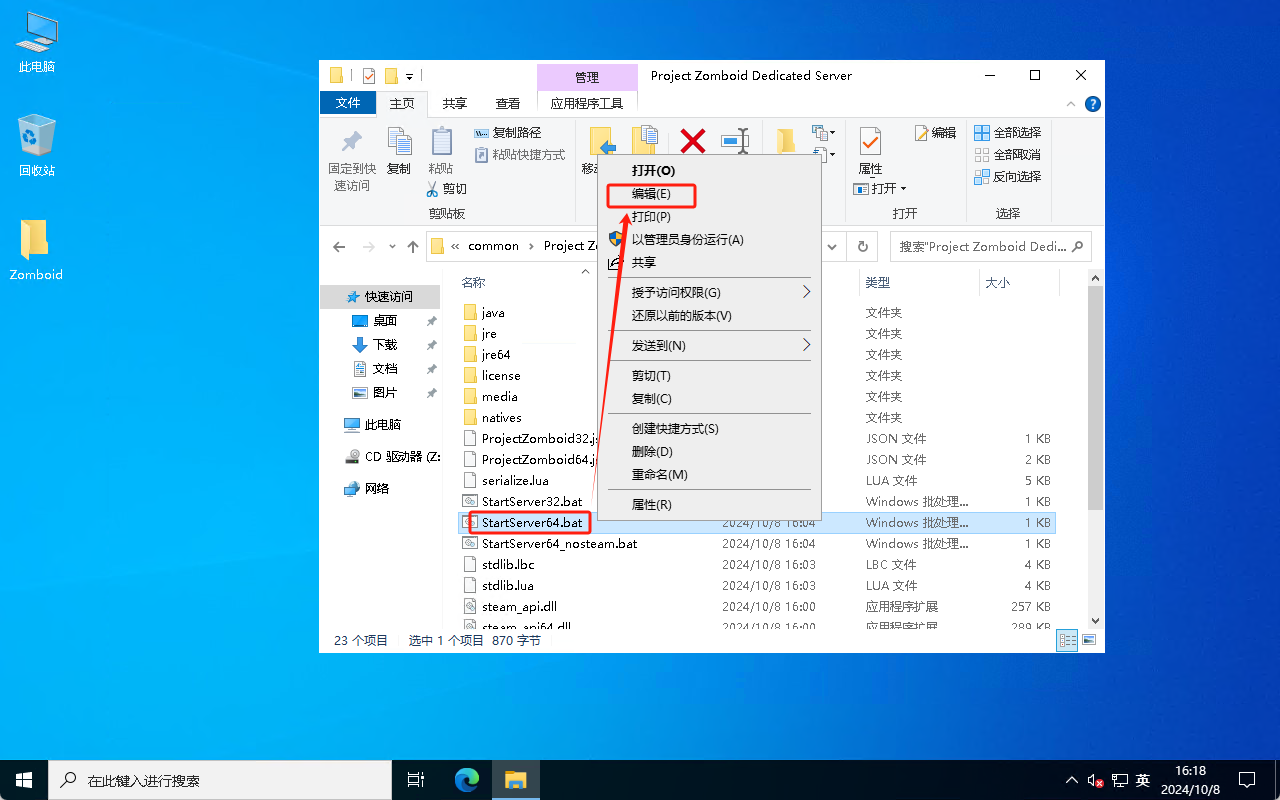Click 全部取消 select none

(x=1007, y=154)
